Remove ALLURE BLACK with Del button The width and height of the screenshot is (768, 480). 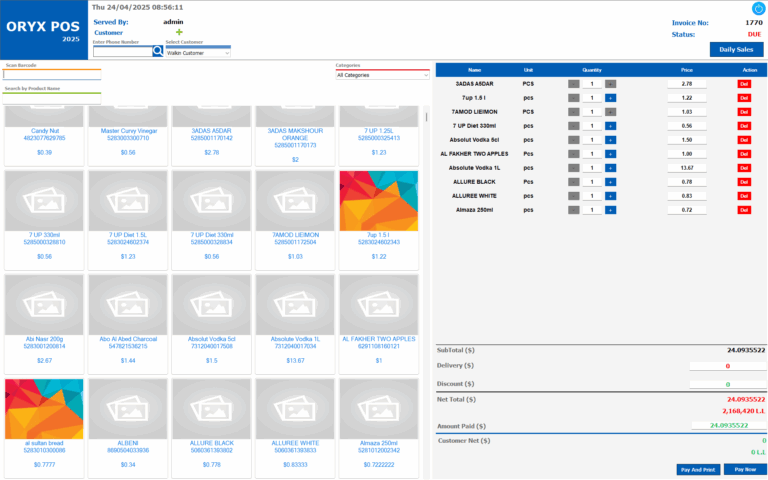click(x=744, y=182)
